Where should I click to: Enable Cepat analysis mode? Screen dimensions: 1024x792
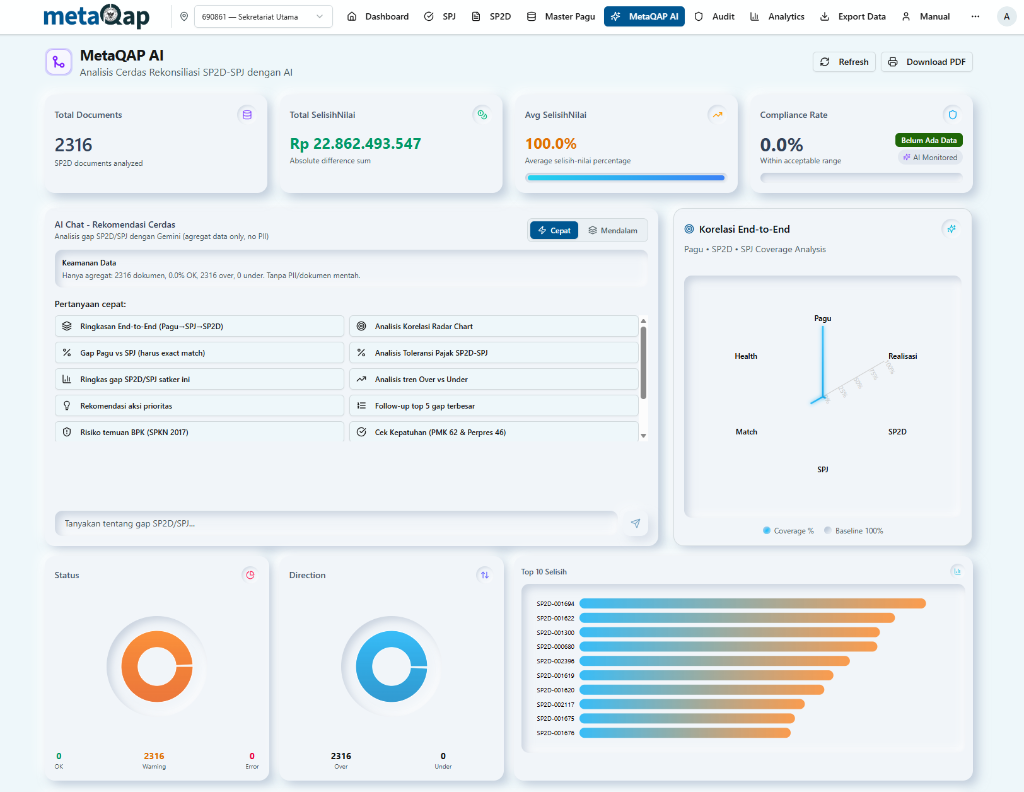click(x=553, y=230)
